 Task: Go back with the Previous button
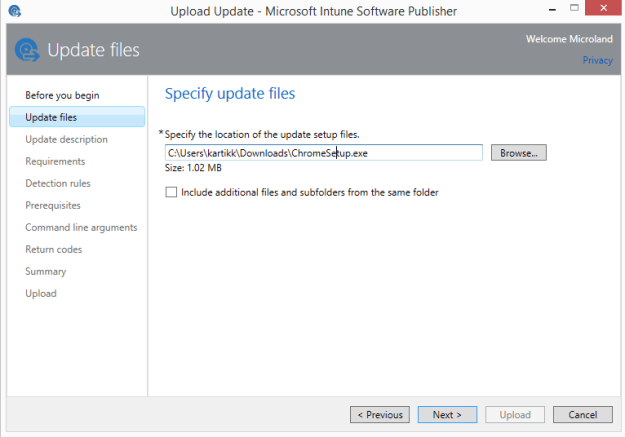point(380,415)
